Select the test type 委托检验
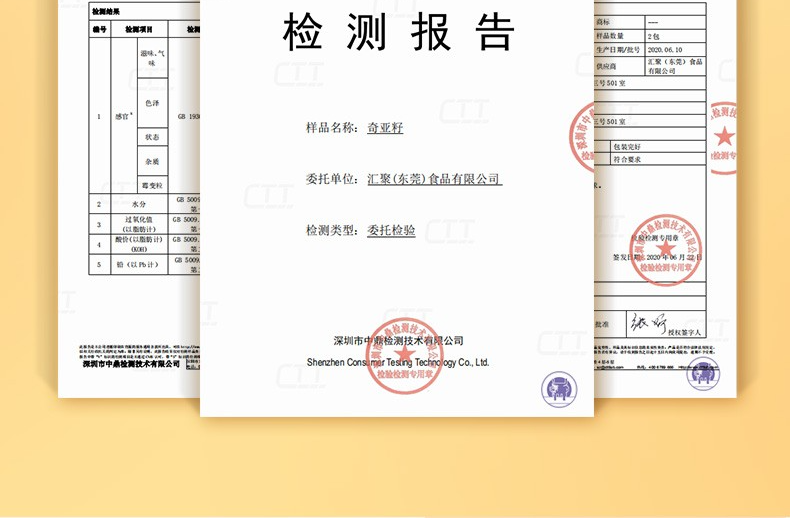The image size is (790, 518). [391, 230]
